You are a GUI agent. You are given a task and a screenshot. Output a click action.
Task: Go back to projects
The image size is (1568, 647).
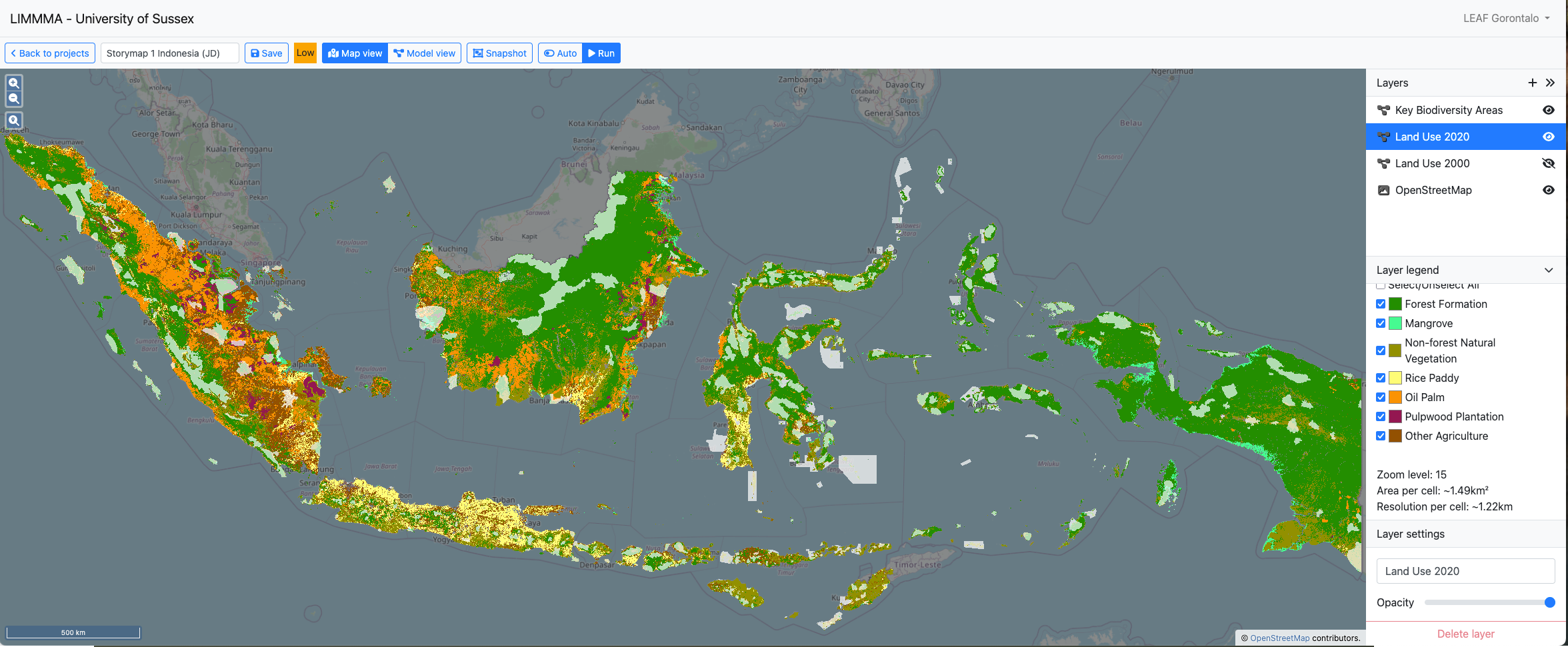tap(50, 53)
